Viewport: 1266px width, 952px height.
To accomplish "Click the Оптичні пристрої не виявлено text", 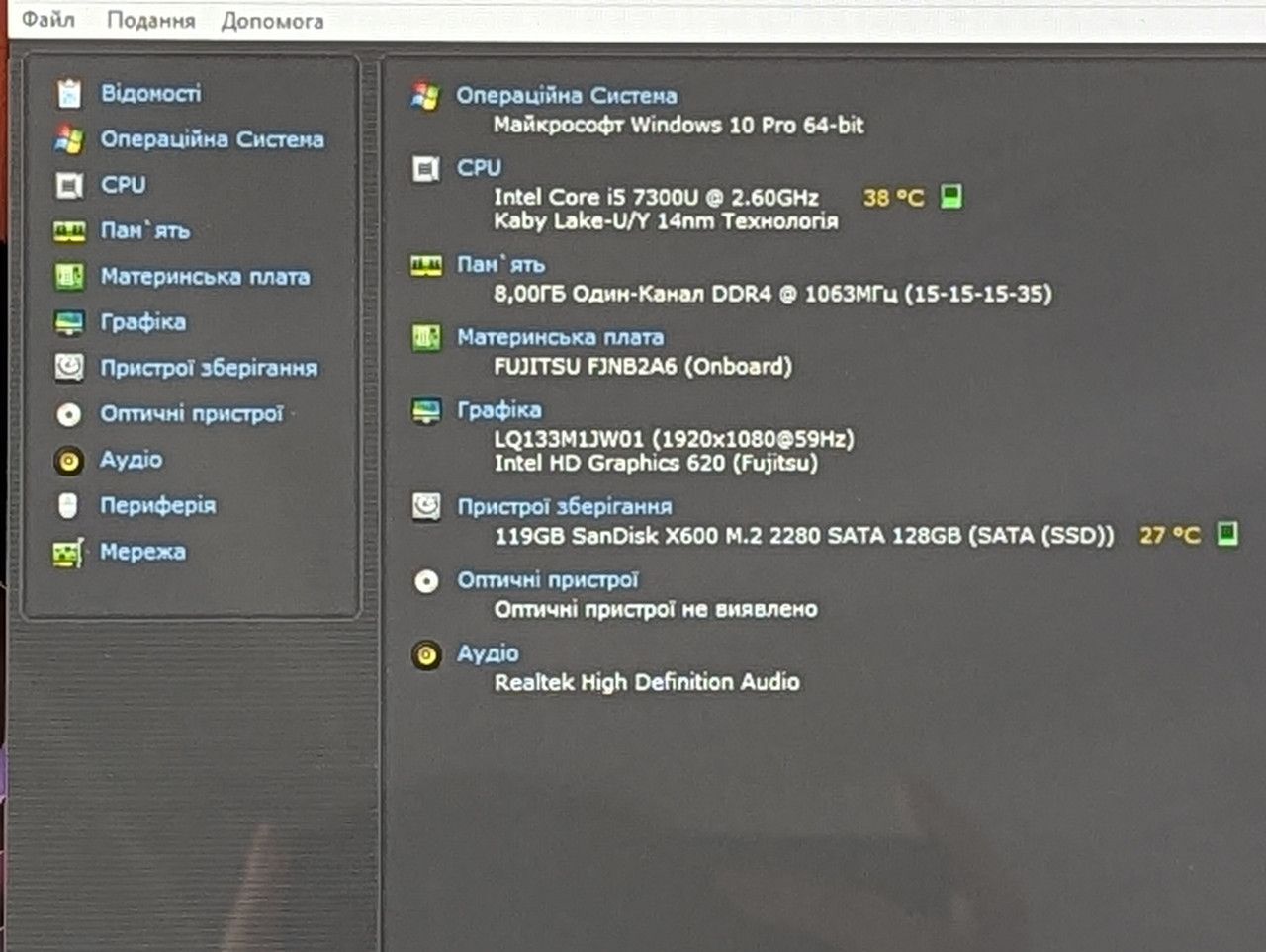I will click(x=656, y=609).
